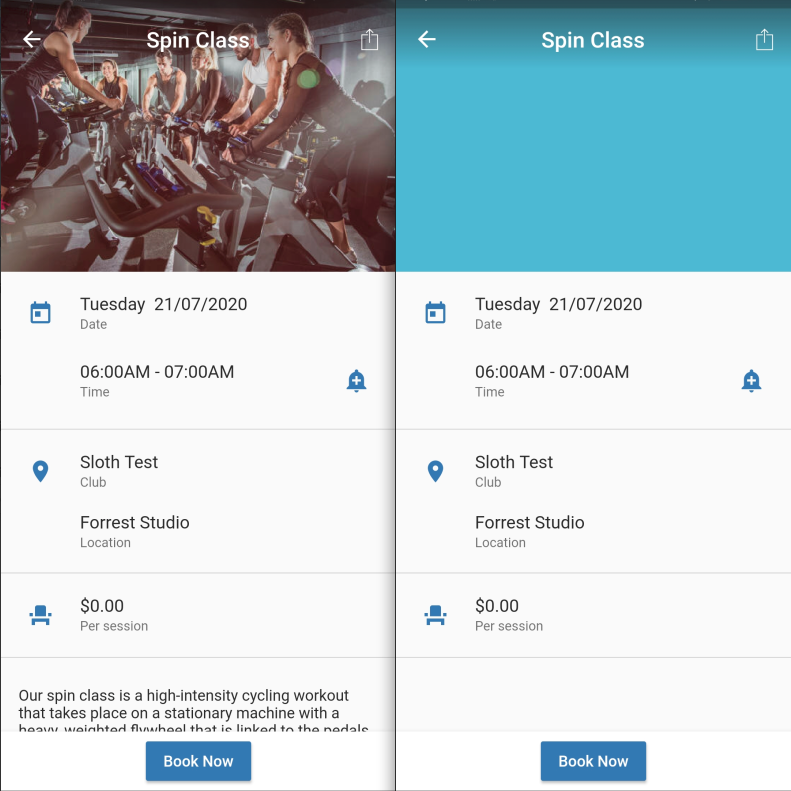
Task: Tap back arrow on photo header screen
Action: click(32, 39)
